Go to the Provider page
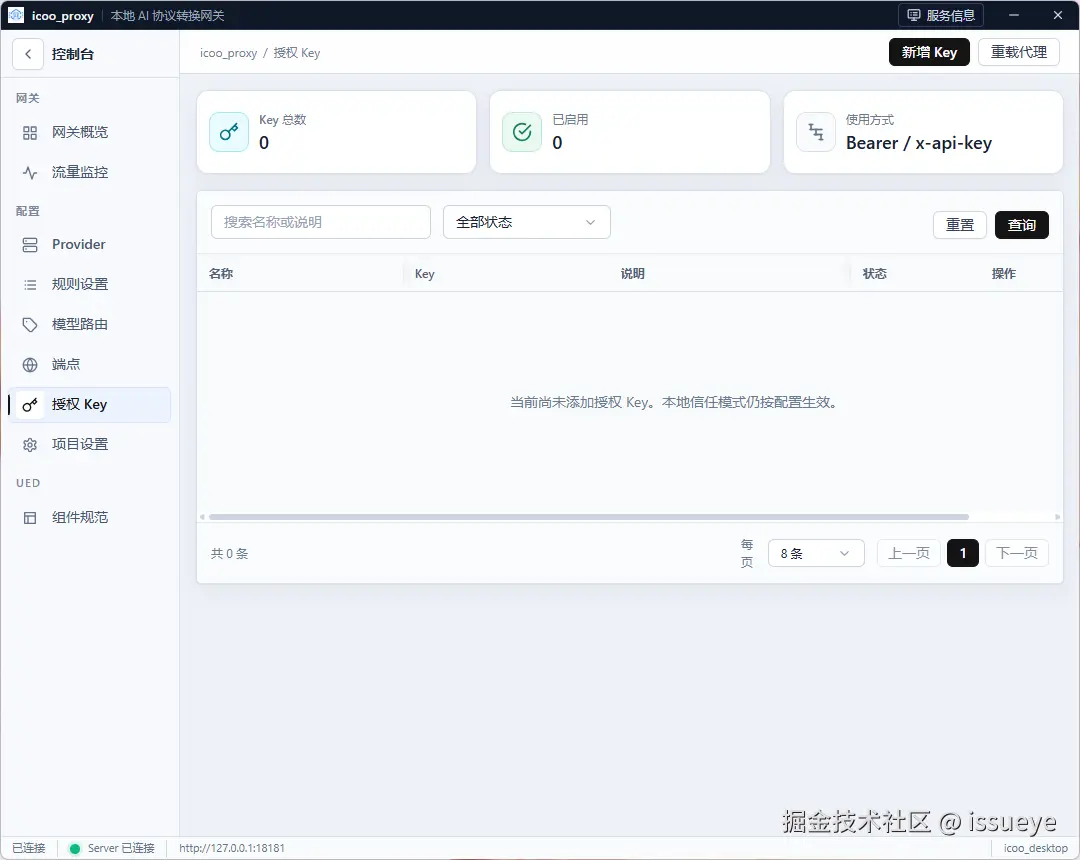The height and width of the screenshot is (860, 1080). (89, 245)
